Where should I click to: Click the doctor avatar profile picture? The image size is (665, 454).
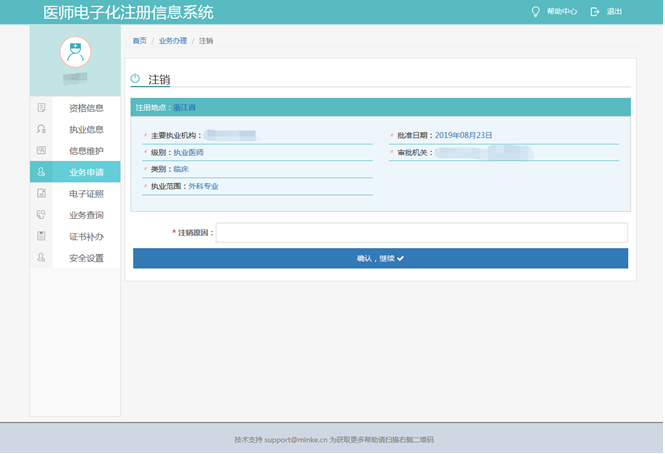[x=75, y=52]
